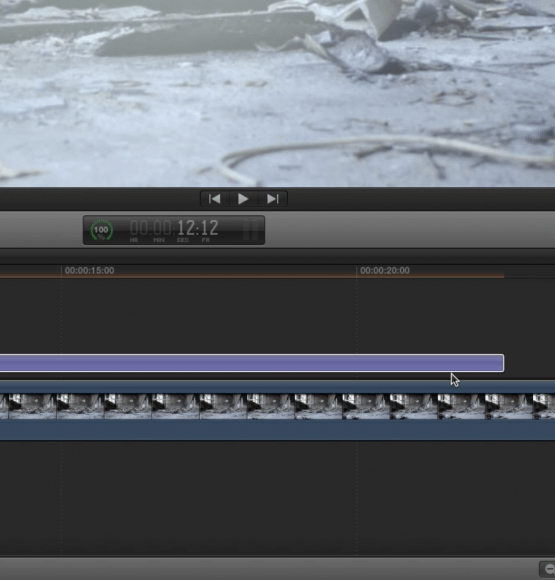Screen dimensions: 555x580
Task: Jump to the next edit point
Action: (273, 199)
